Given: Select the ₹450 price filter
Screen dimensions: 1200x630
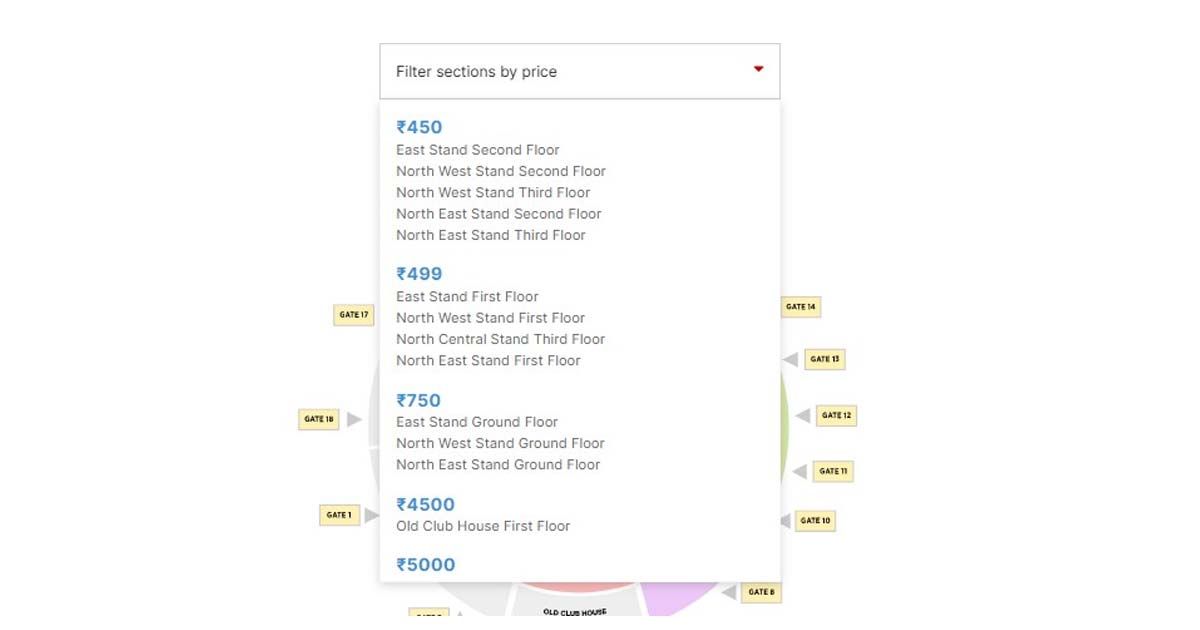Looking at the screenshot, I should (x=419, y=127).
